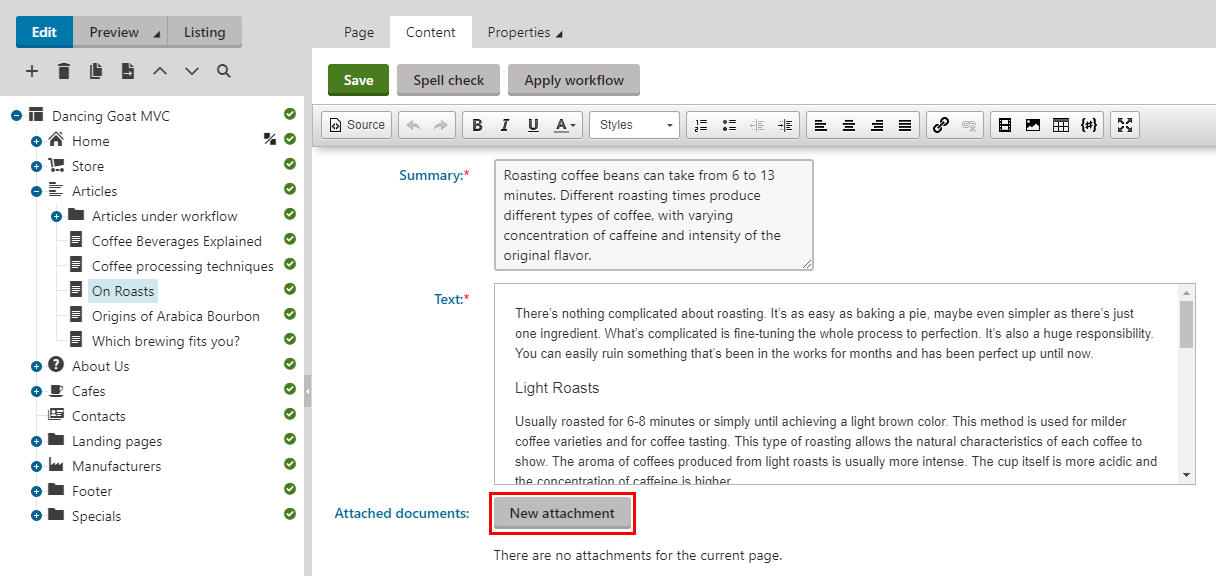Image resolution: width=1216 pixels, height=576 pixels.
Task: Open the text color picker in the toolbar
Action: point(561,124)
